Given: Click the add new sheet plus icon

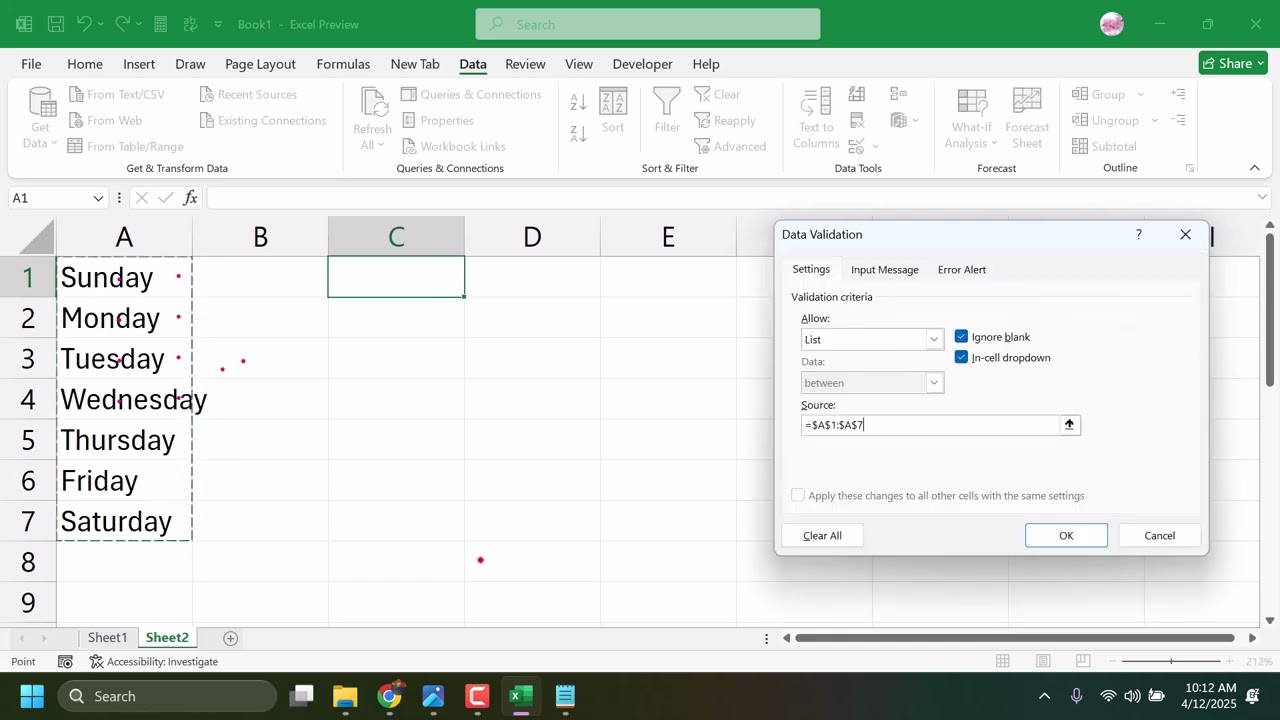Looking at the screenshot, I should pyautogui.click(x=230, y=638).
